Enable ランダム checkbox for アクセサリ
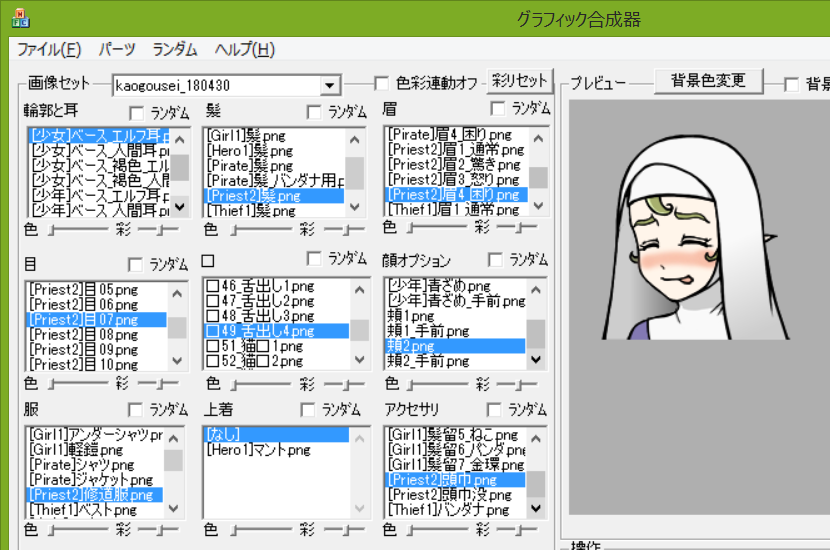Viewport: 830px width, 550px height. [x=494, y=410]
